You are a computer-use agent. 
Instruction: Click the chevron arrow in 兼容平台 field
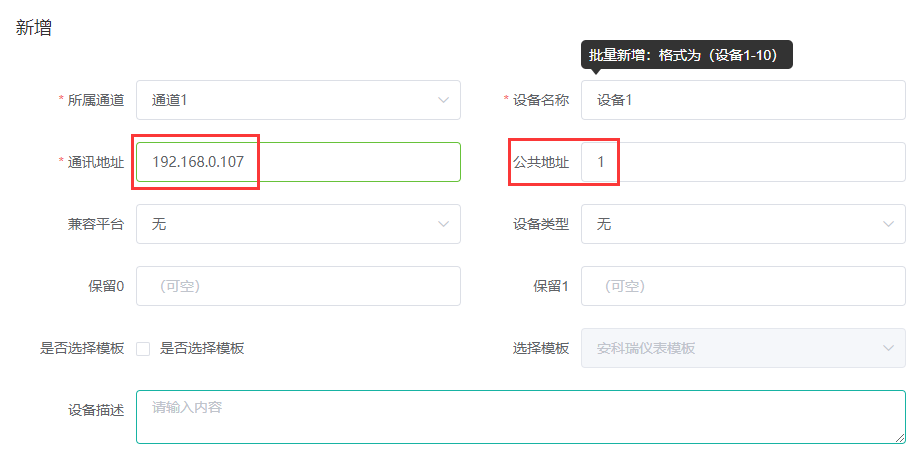(443, 224)
